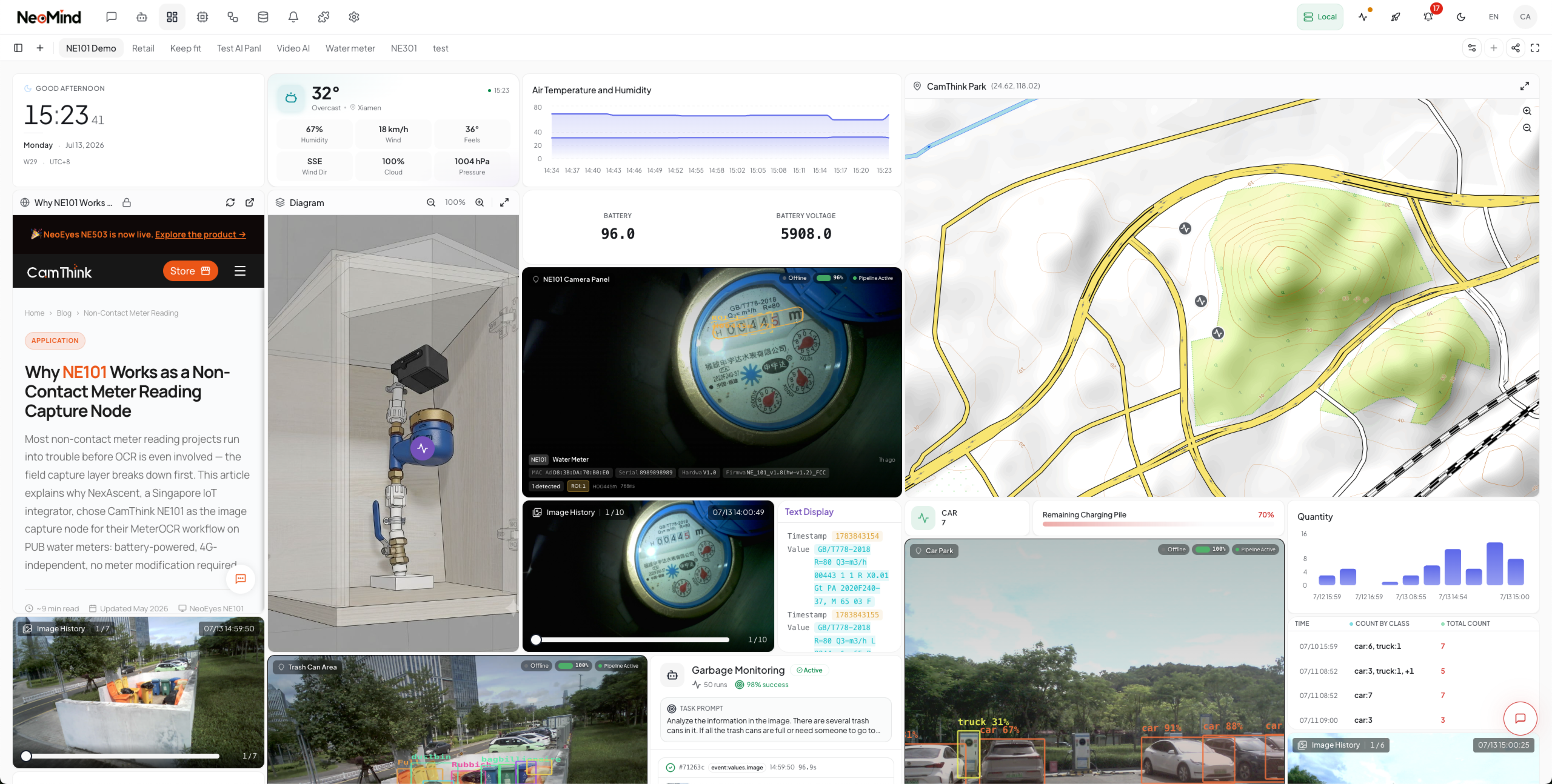The height and width of the screenshot is (784, 1552).
Task: Click the Home breadcrumb link
Action: [x=35, y=313]
